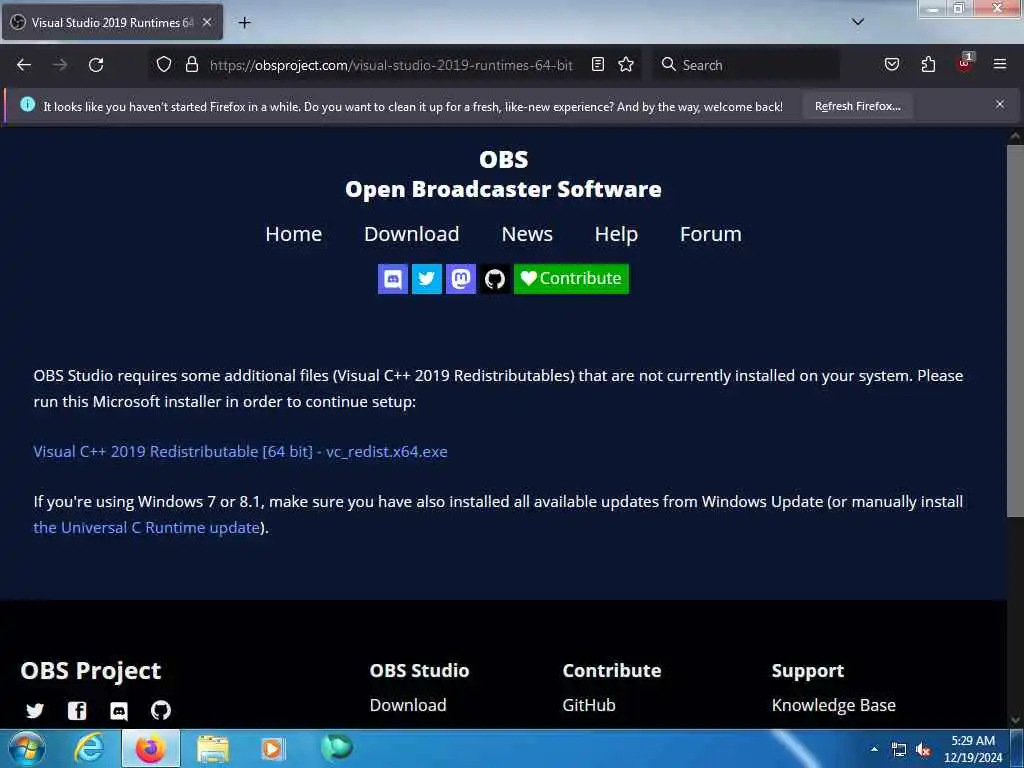Click the green Contribute button
This screenshot has width=1024, height=768.
click(571, 279)
